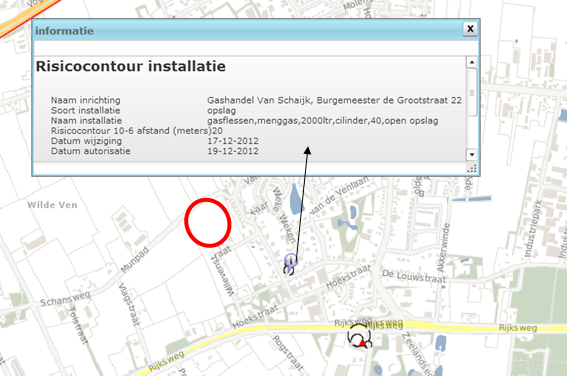Select the 'Gashandel Van Schaijk' address value
The width and height of the screenshot is (567, 376).
click(x=334, y=100)
